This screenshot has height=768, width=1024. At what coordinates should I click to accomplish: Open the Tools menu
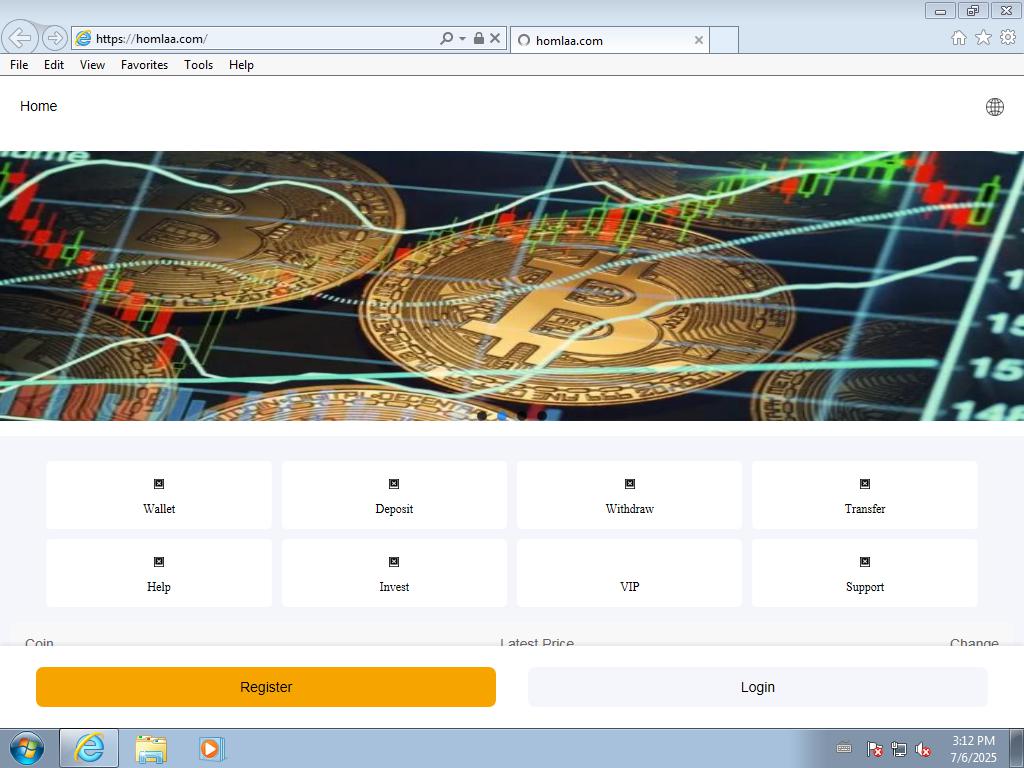(198, 65)
